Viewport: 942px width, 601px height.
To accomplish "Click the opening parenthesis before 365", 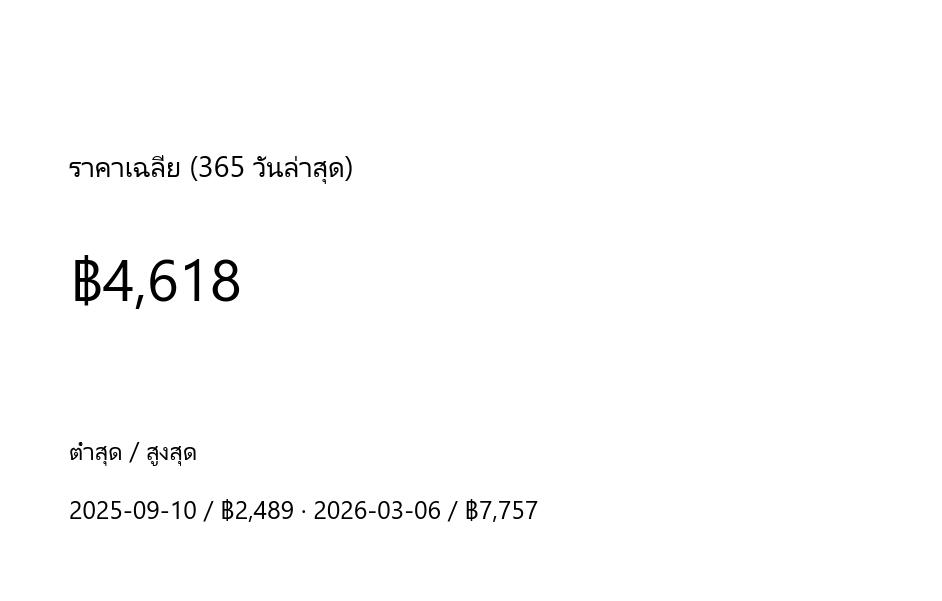I will (x=194, y=168).
